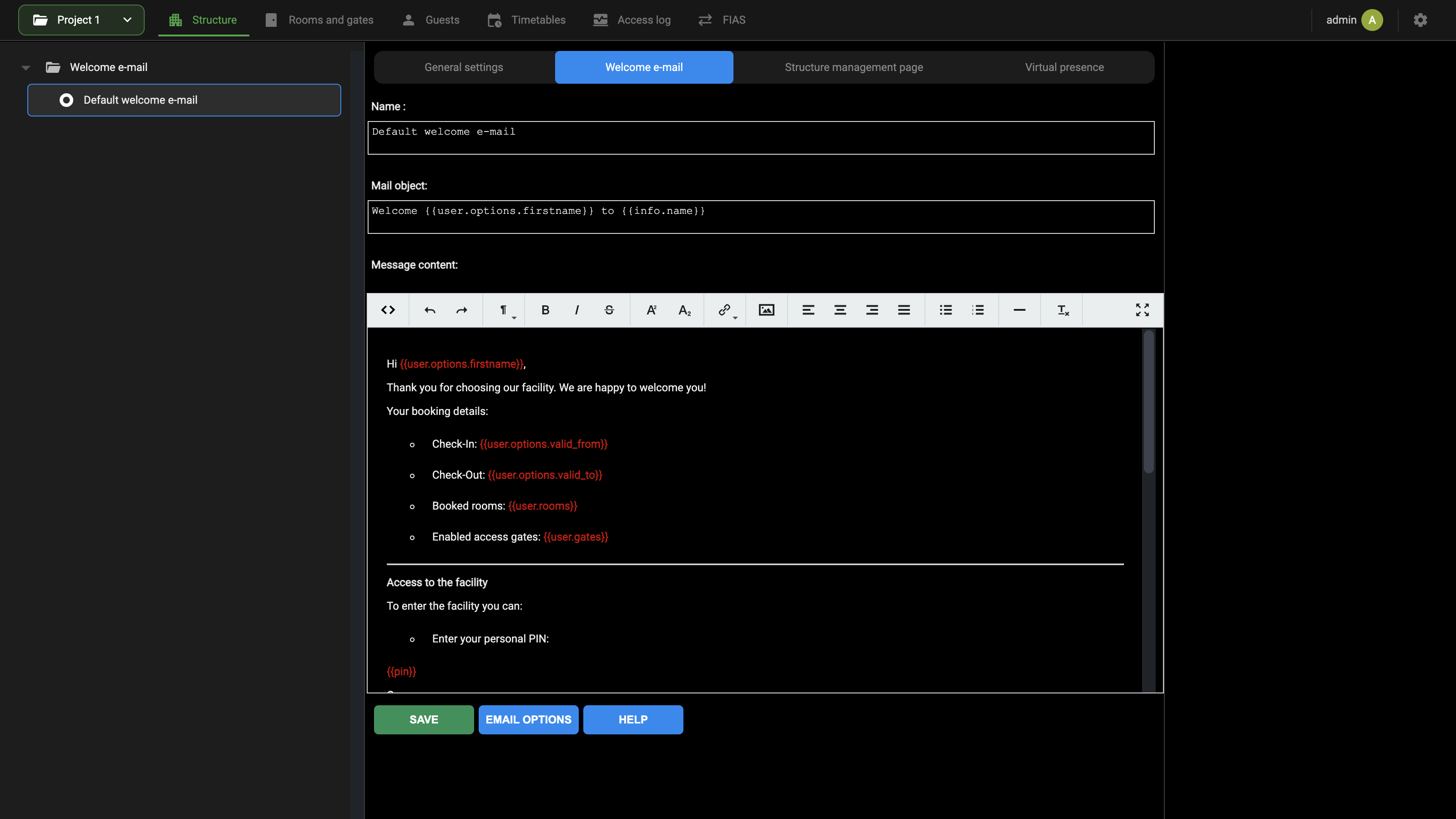The width and height of the screenshot is (1456, 819).
Task: Apply superscript formatting
Action: 652,310
